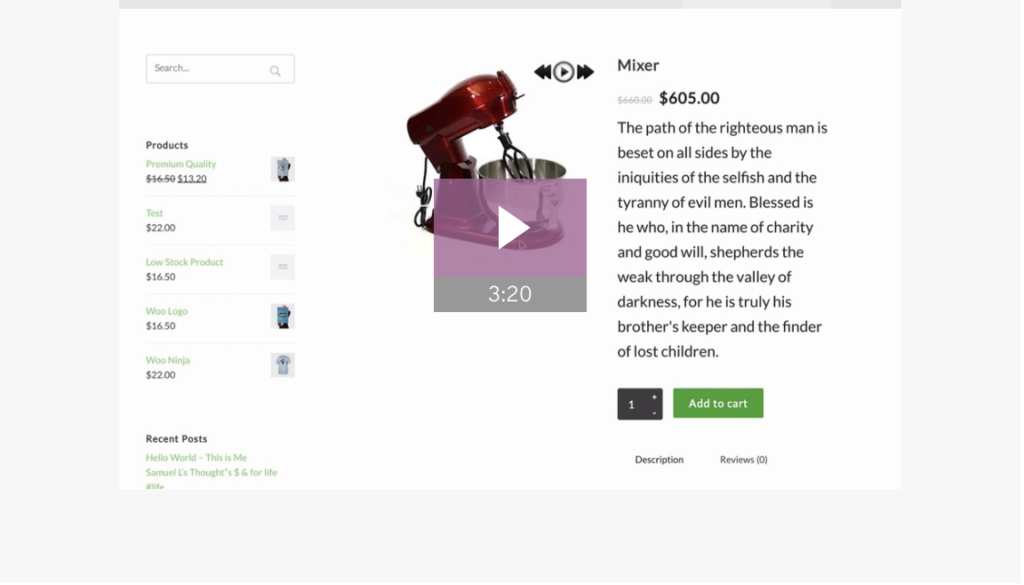
Task: Click the search magnifier icon
Action: point(276,71)
